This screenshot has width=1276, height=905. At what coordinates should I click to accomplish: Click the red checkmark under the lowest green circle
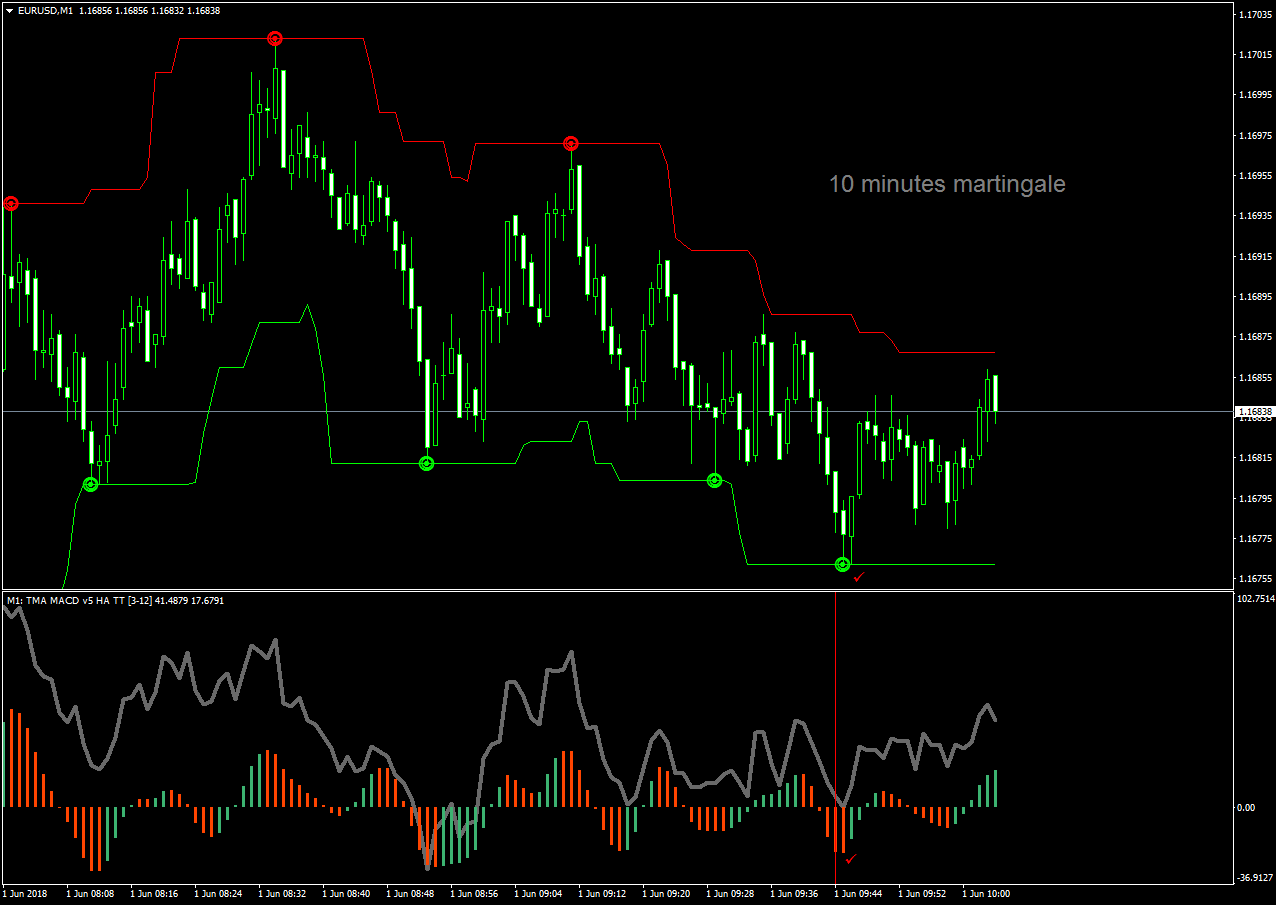(858, 577)
